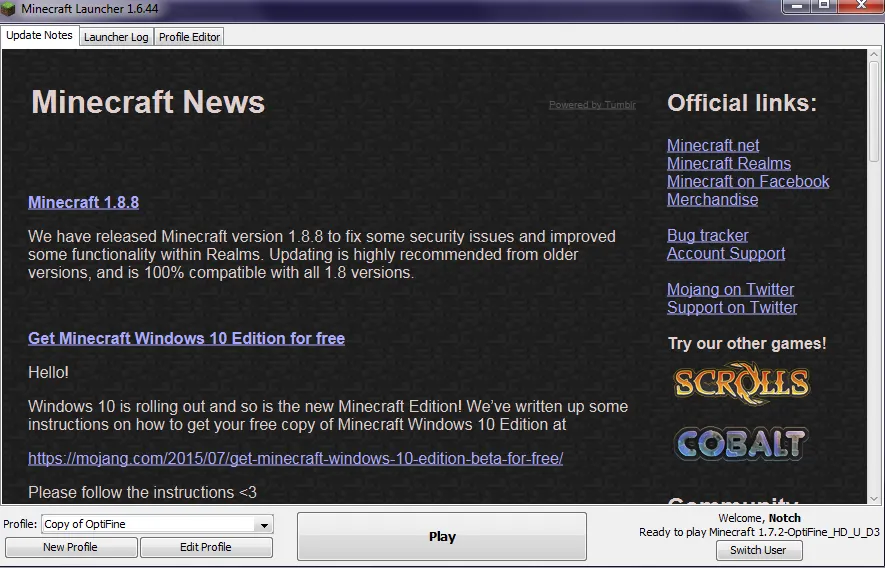Open the Scrolls game logo
This screenshot has height=568, width=885.
coord(742,383)
